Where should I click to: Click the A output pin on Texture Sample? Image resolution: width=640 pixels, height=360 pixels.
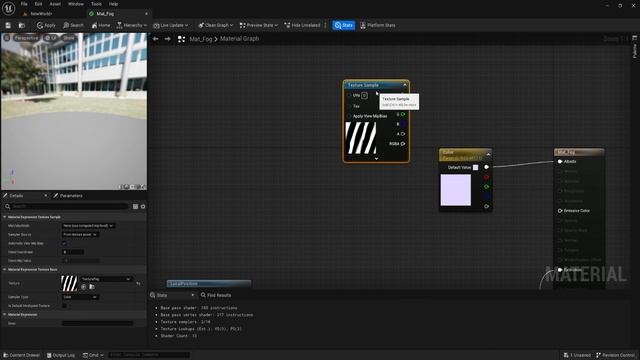coord(403,134)
